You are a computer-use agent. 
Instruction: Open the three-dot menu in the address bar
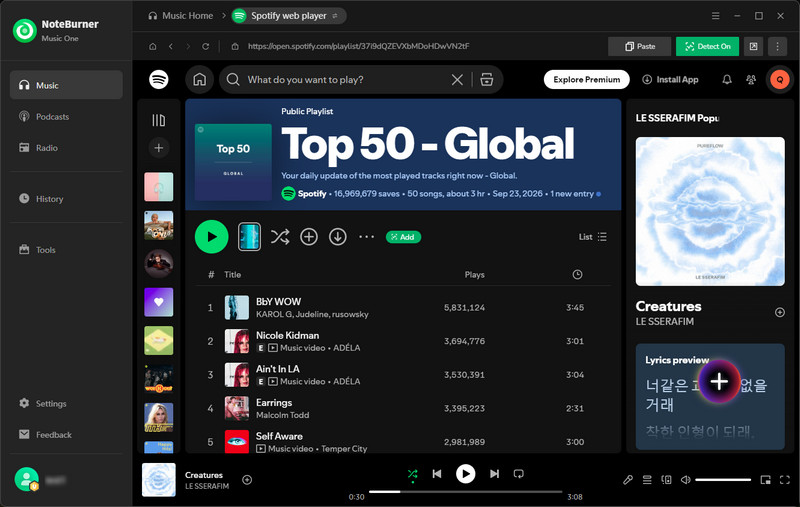click(x=778, y=46)
